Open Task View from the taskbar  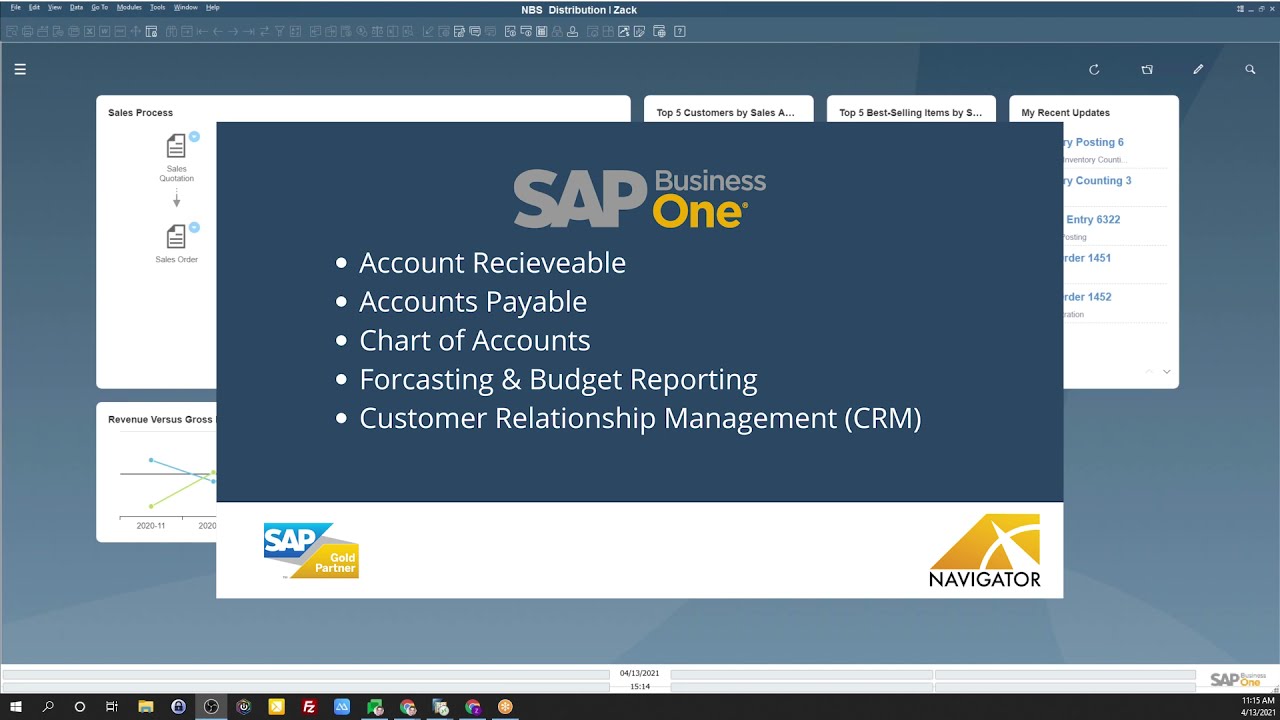pyautogui.click(x=112, y=706)
